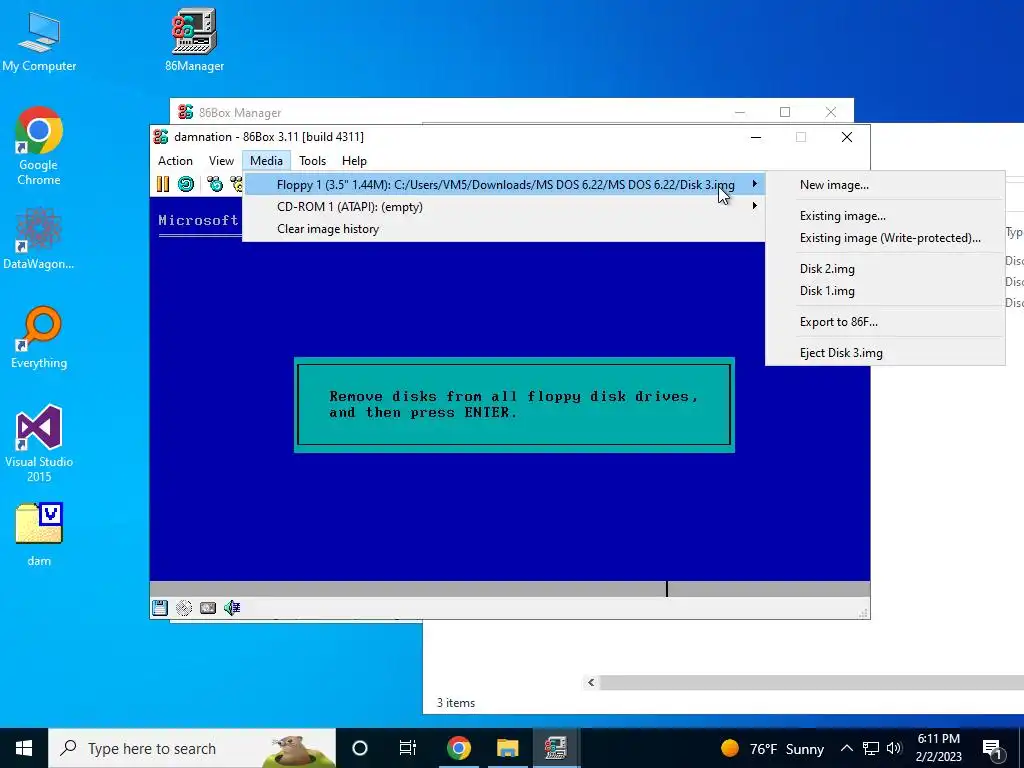1024x768 pixels.
Task: Open Chrome from the taskbar
Action: [458, 748]
